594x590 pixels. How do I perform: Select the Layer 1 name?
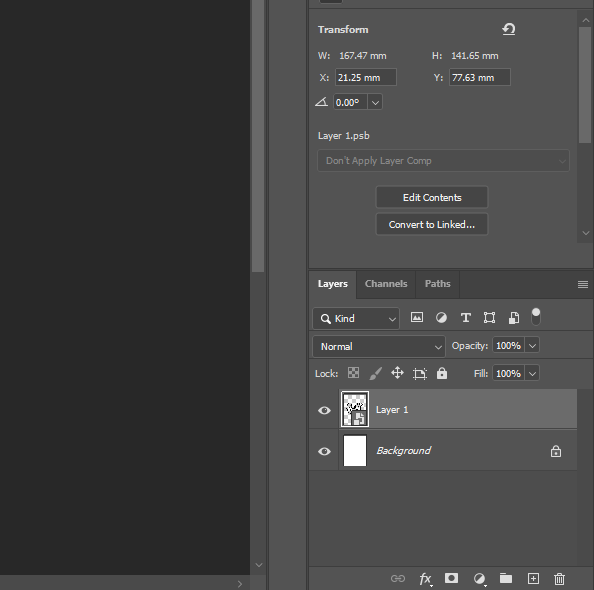pyautogui.click(x=392, y=410)
